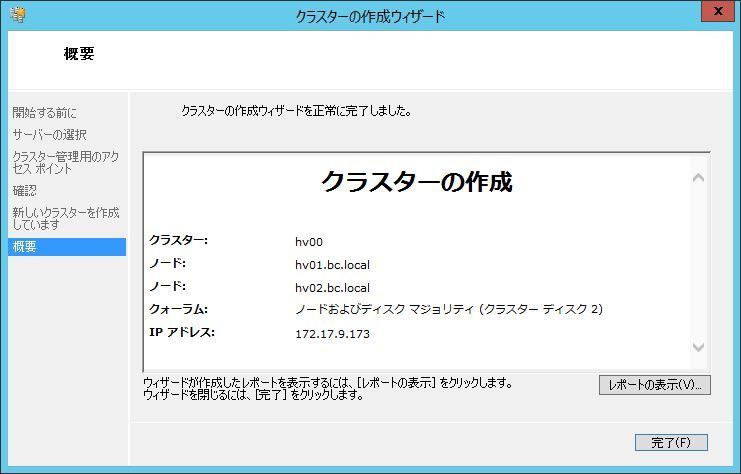The width and height of the screenshot is (741, 474).
Task: Click the IP アドレス: label
Action: click(182, 332)
